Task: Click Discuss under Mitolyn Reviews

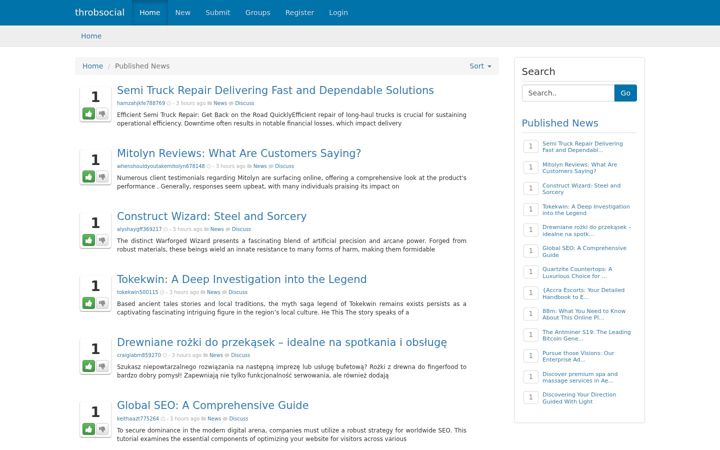Action: pos(284,166)
